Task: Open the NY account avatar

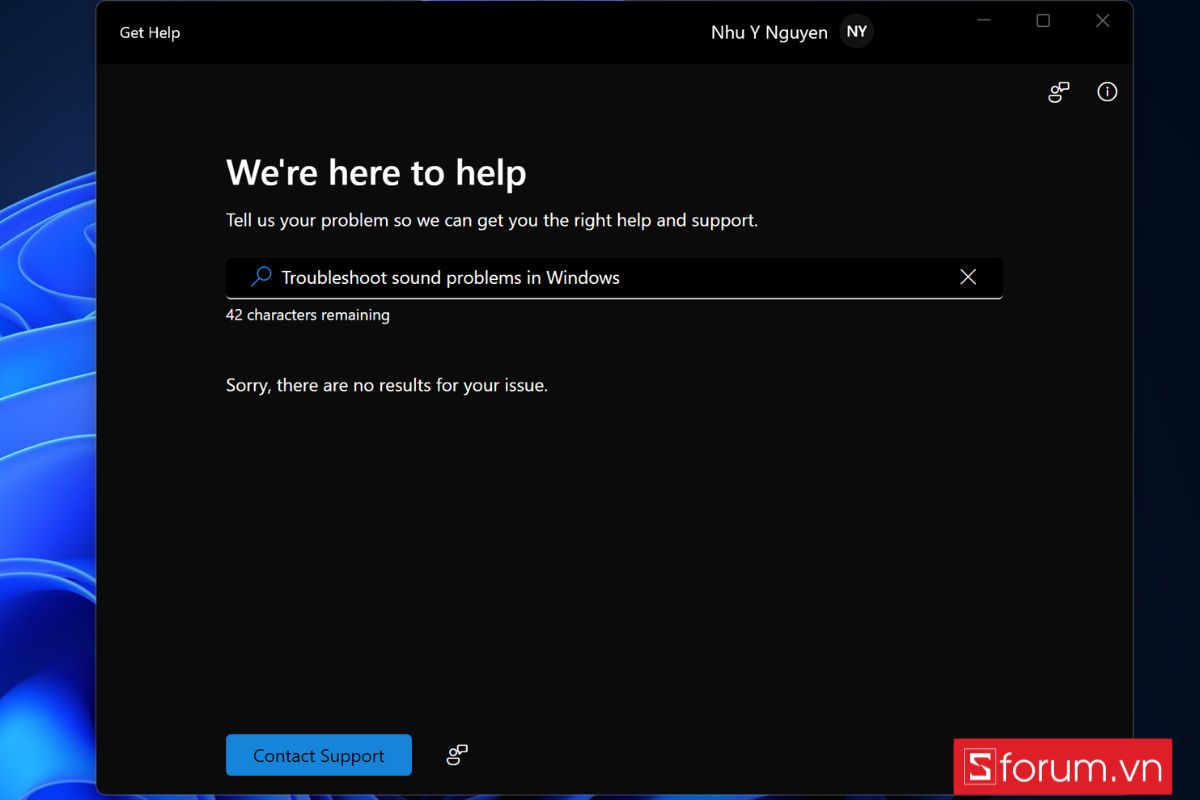Action: click(x=857, y=32)
